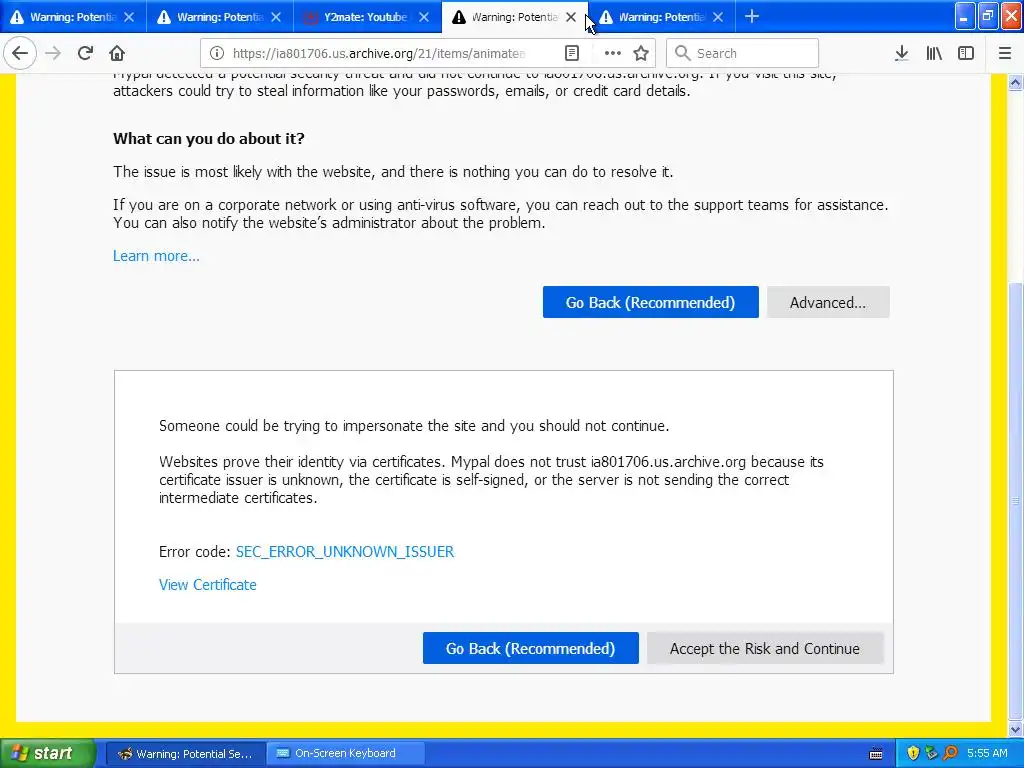Image resolution: width=1024 pixels, height=768 pixels.
Task: Toggle the sidebar icon
Action: [966, 54]
